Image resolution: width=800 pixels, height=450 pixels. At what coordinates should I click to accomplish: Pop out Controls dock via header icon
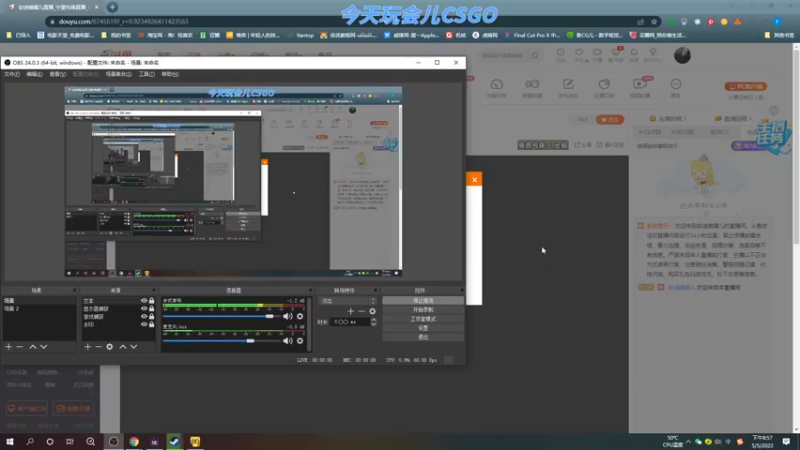[461, 290]
